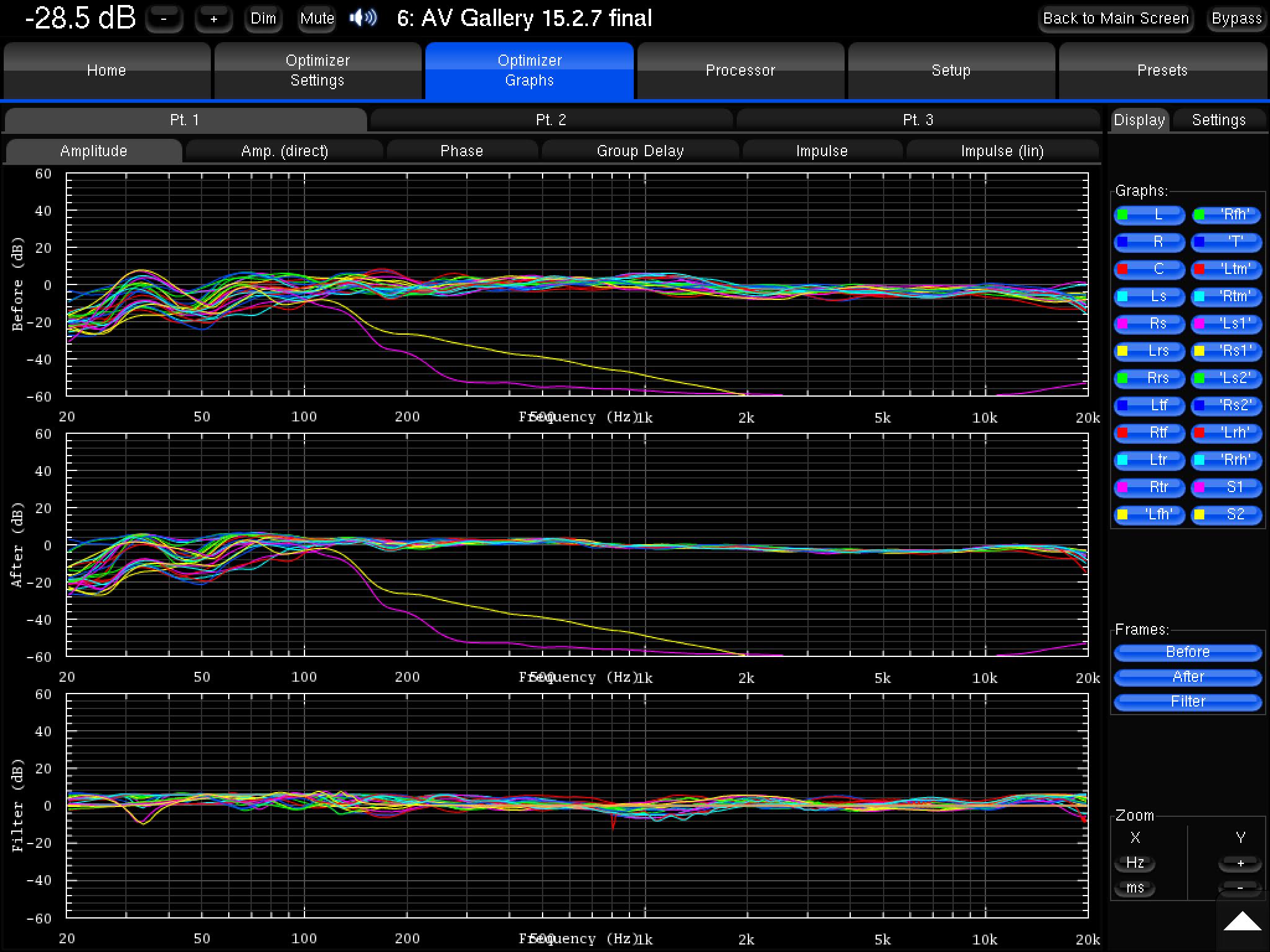This screenshot has width=1270, height=952.
Task: Toggle the 'Rs1' channel graph
Action: coord(1227,351)
